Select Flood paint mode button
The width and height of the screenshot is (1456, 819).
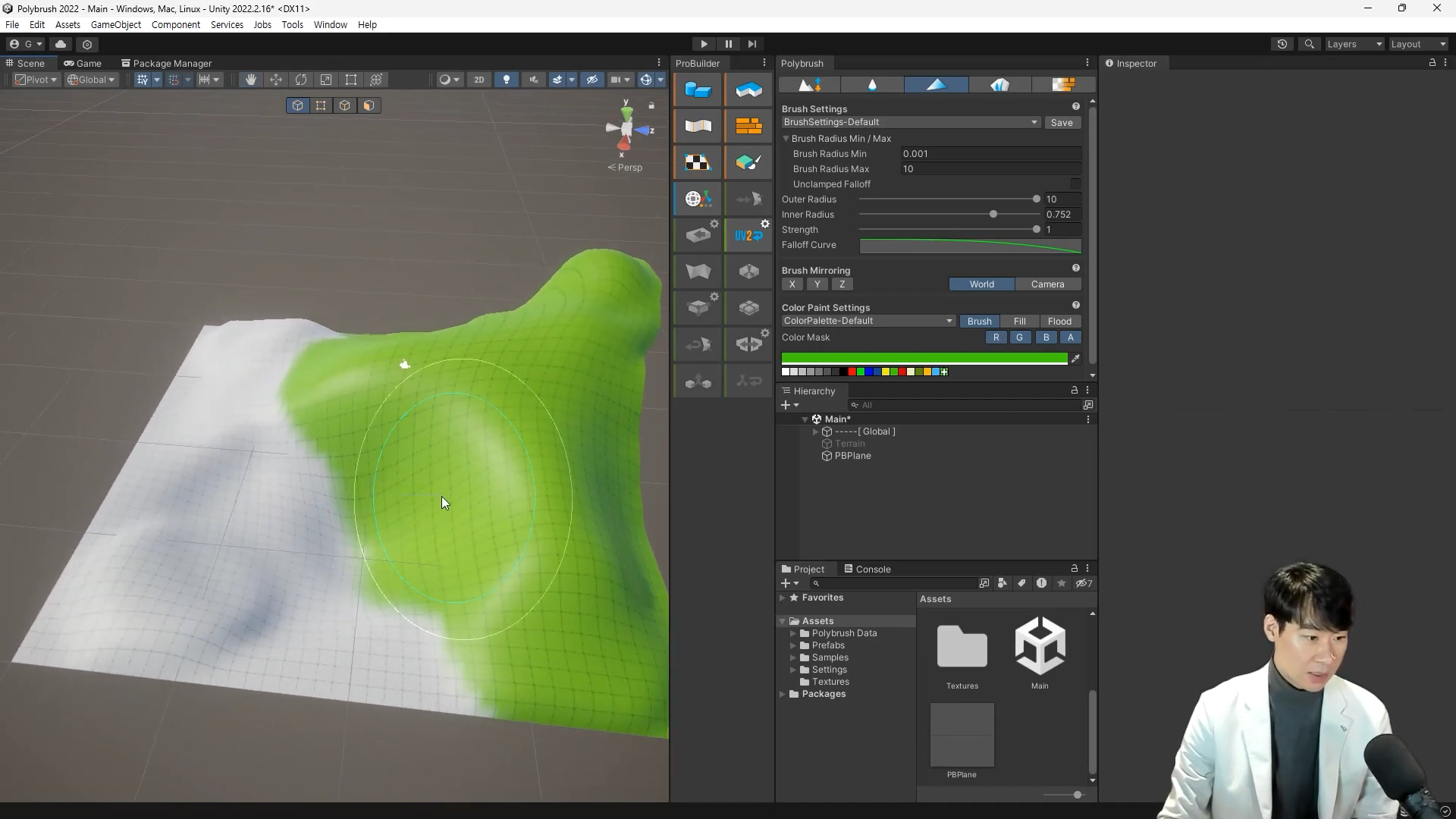point(1059,322)
